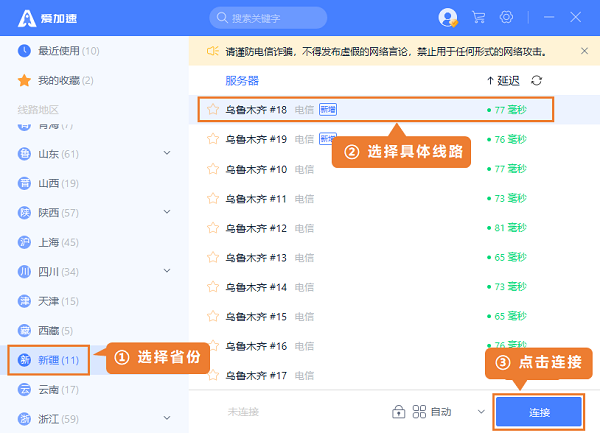
Task: Expand the 山东 region chevron
Action: (x=167, y=153)
